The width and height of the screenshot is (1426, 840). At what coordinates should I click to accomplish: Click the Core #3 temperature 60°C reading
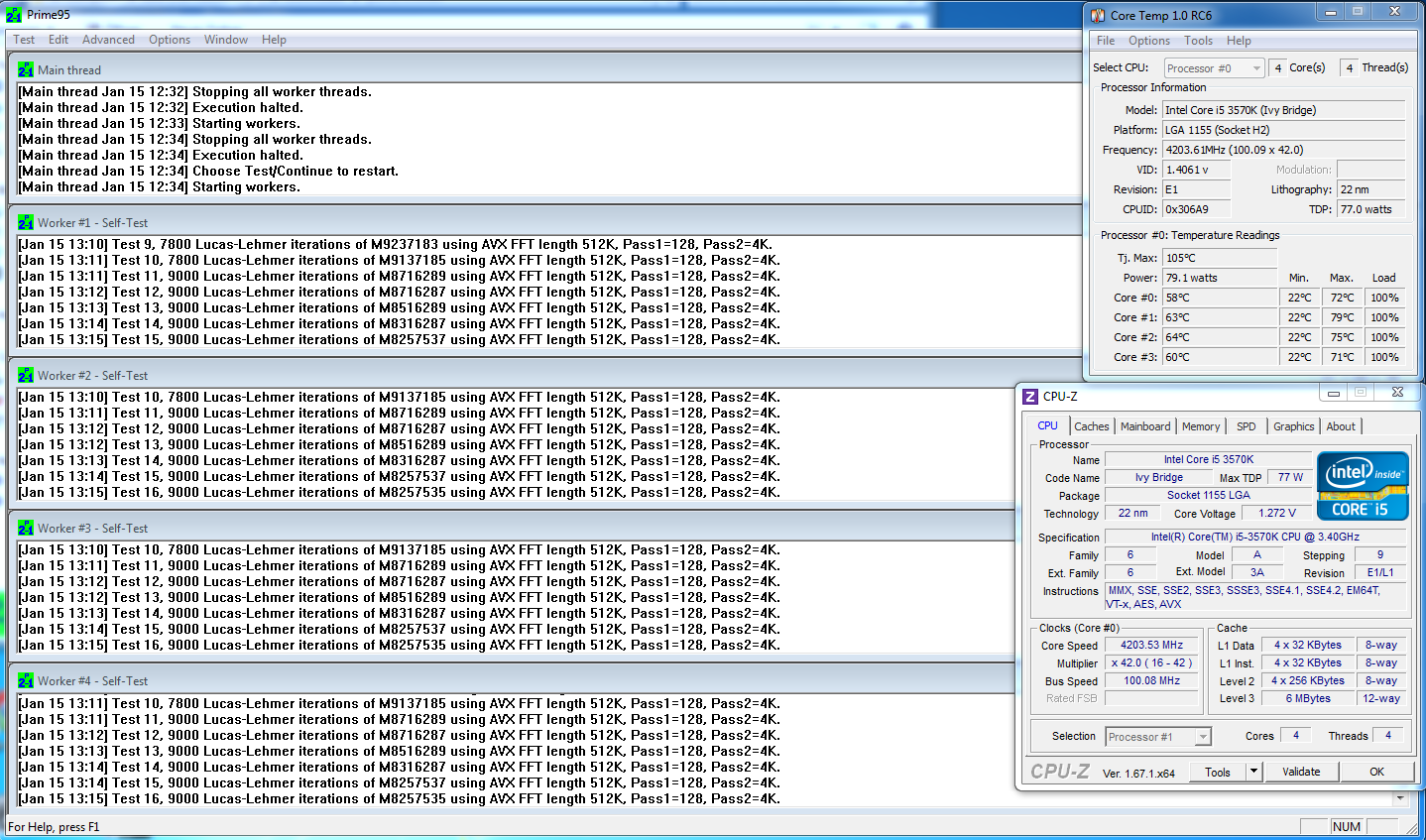click(1221, 357)
